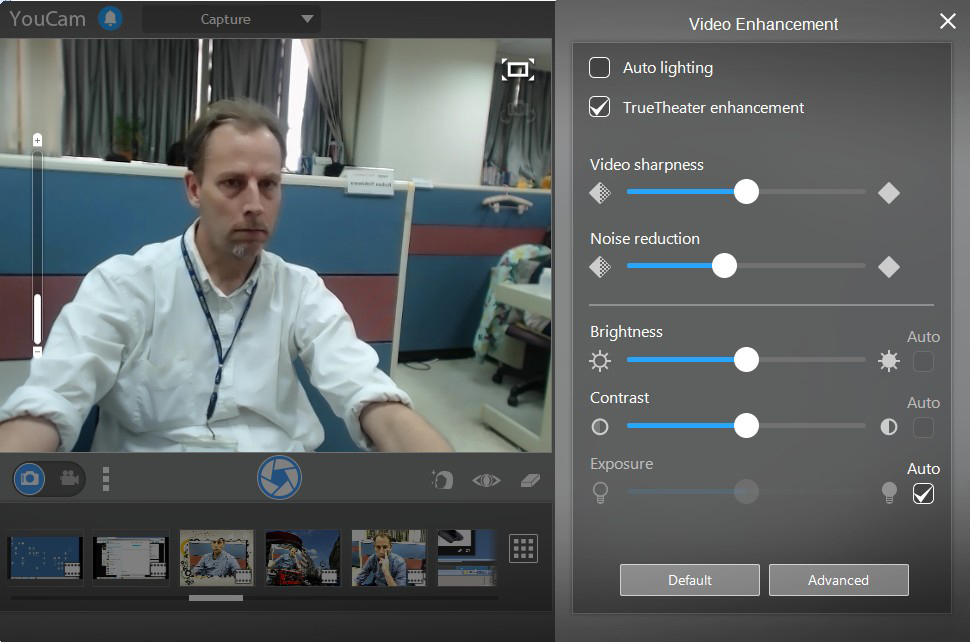Screen dimensions: 970x642
Task: Restore settings with the Default button
Action: (x=689, y=580)
